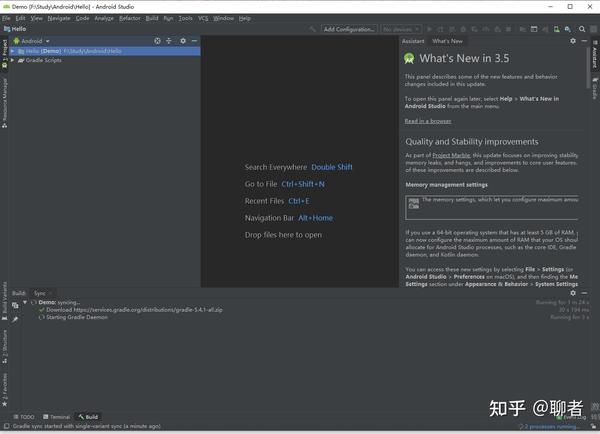The height and width of the screenshot is (434, 600).
Task: Click the Toggle view icon in Build panel
Action: 15,305
